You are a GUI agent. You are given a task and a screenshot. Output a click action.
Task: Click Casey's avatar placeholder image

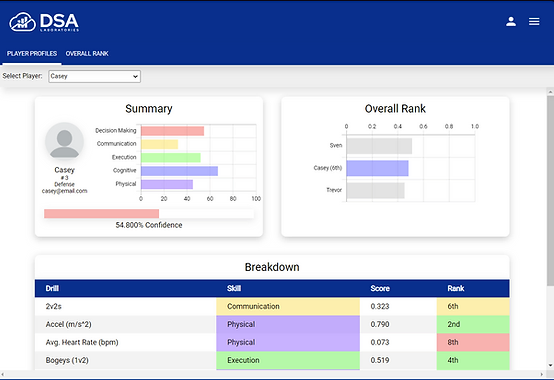coord(64,141)
